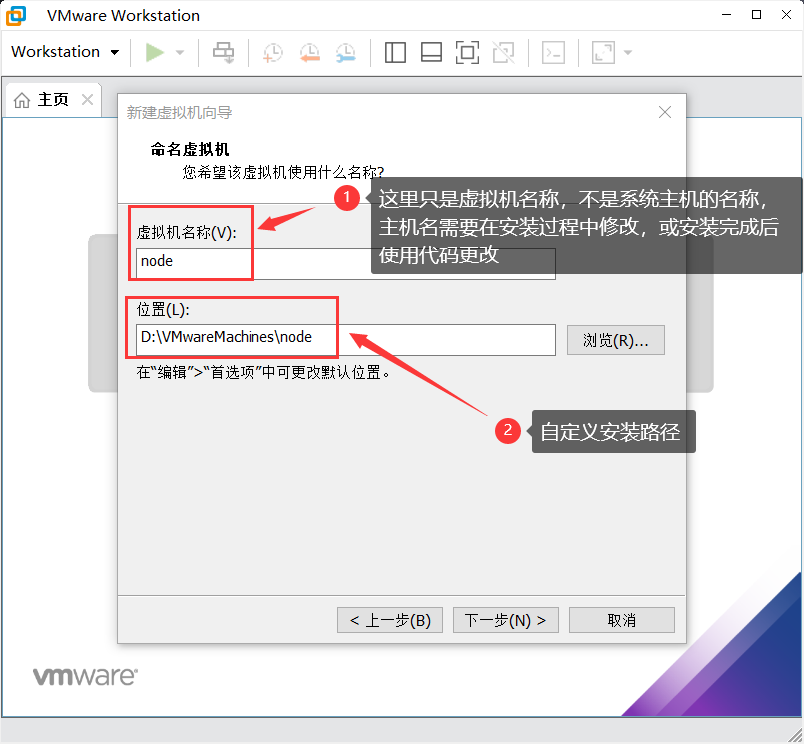Click the Send Ctrl+Alt+Del icon
Image resolution: width=804 pixels, height=744 pixels.
click(223, 52)
